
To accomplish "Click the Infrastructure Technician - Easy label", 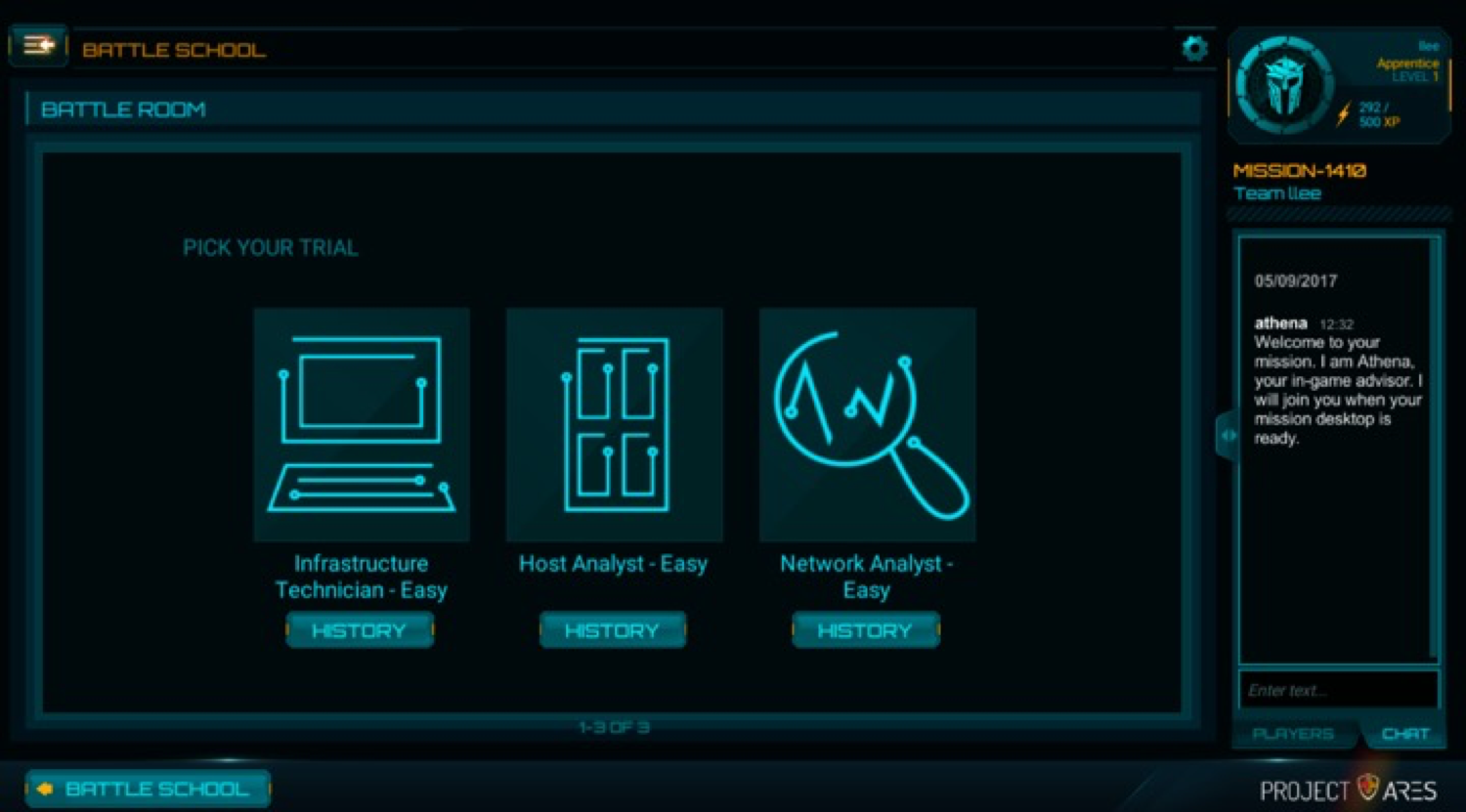I will (361, 577).
